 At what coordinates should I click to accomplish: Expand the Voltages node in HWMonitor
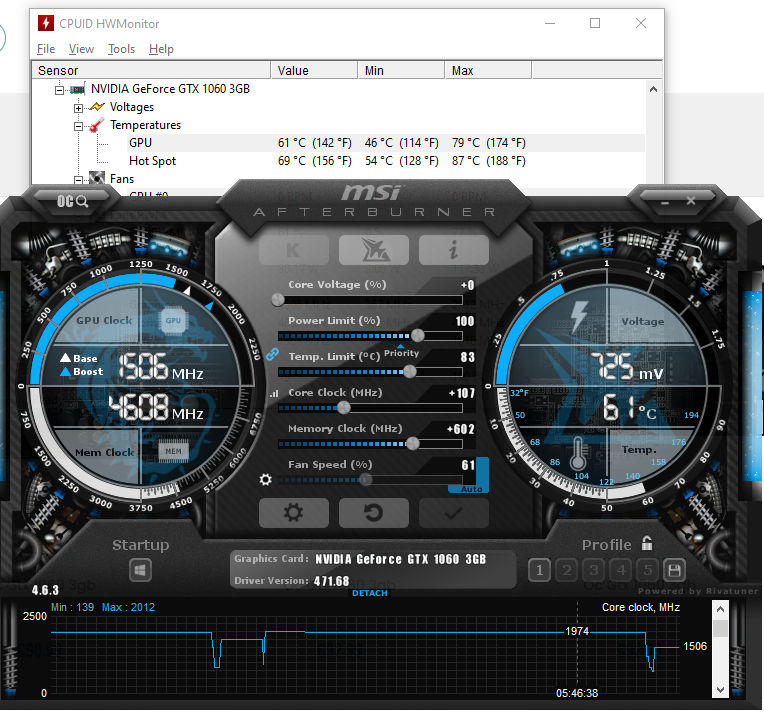[78, 108]
